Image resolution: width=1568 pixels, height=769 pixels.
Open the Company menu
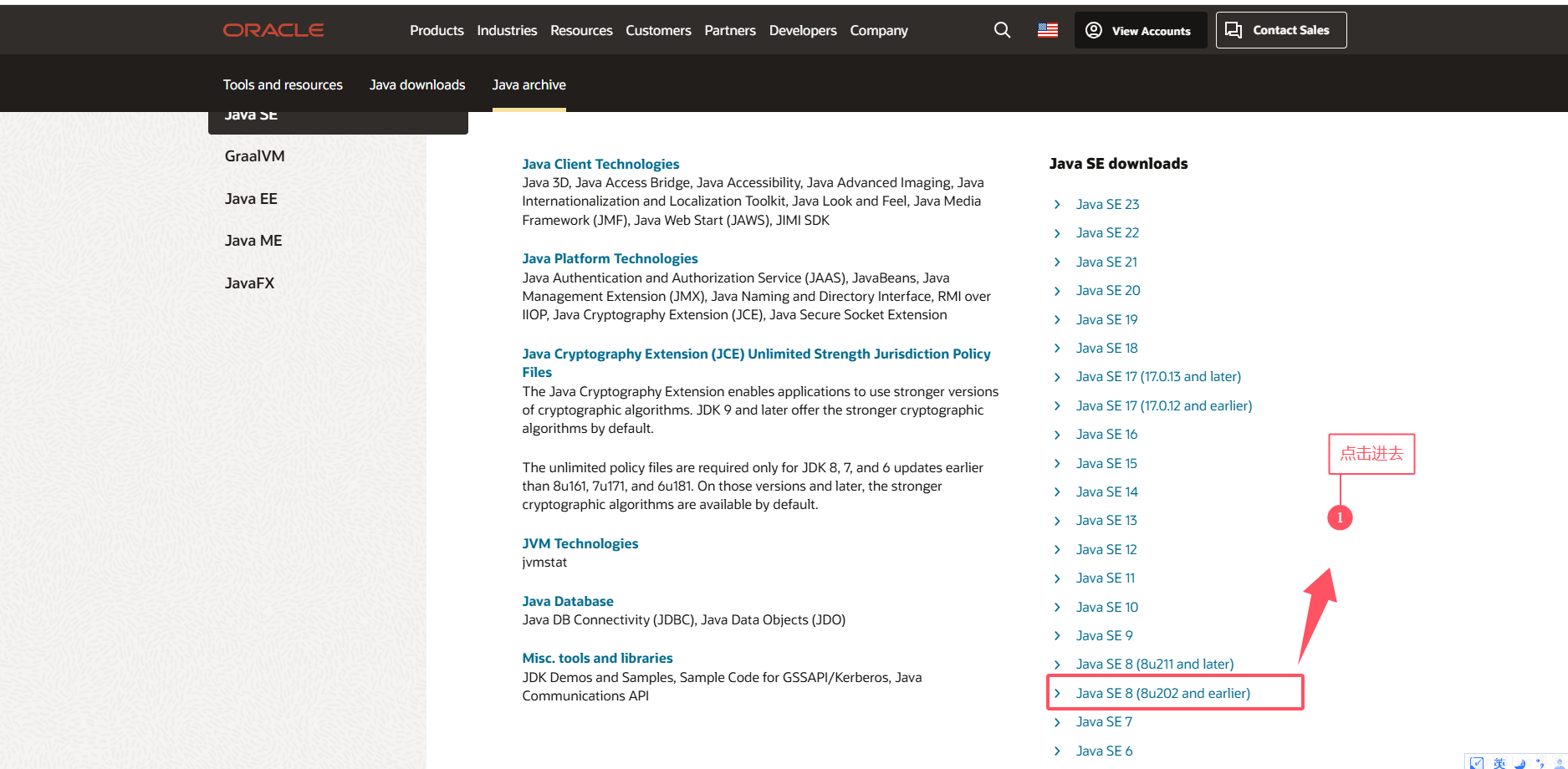tap(879, 30)
